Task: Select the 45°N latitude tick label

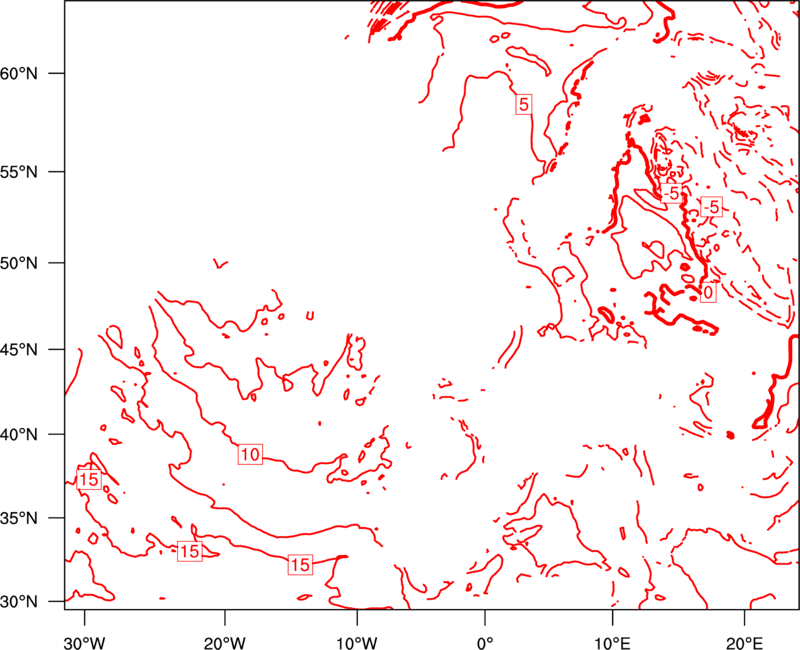Action: [x=19, y=350]
